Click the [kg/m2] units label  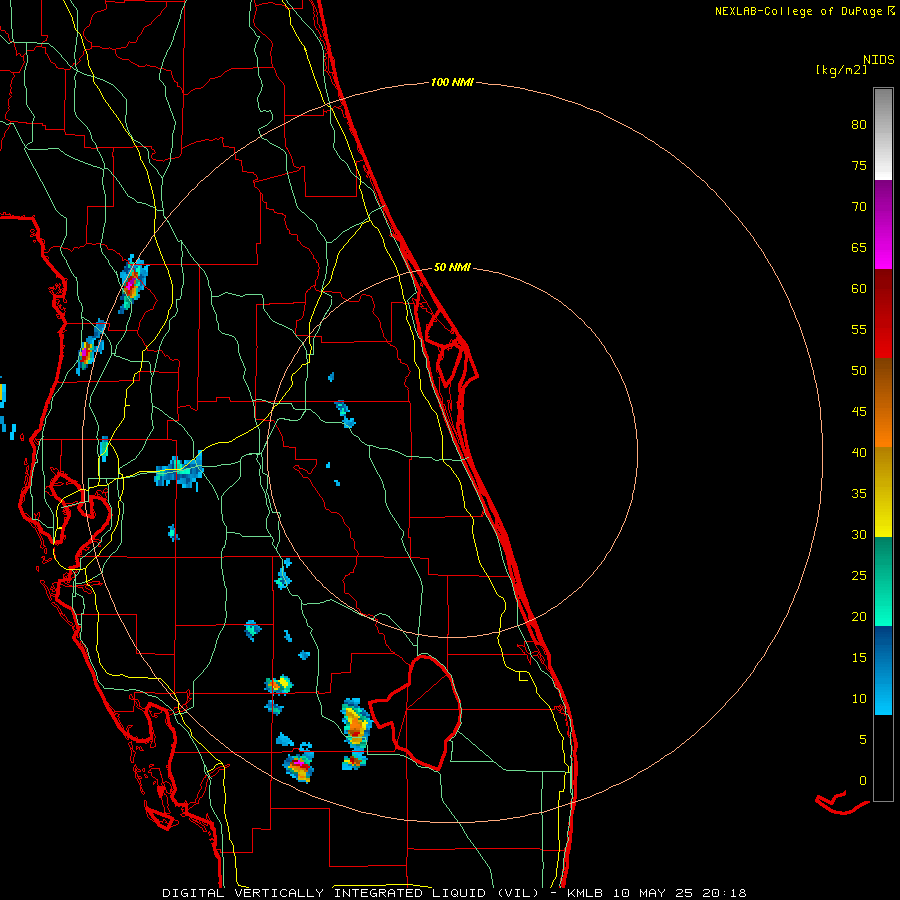pyautogui.click(x=841, y=70)
